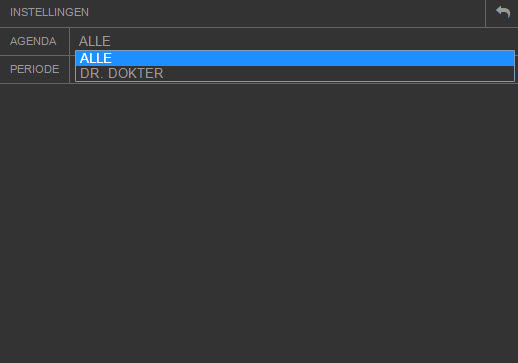Click the PERIODE label
This screenshot has height=363, width=518.
35,69
